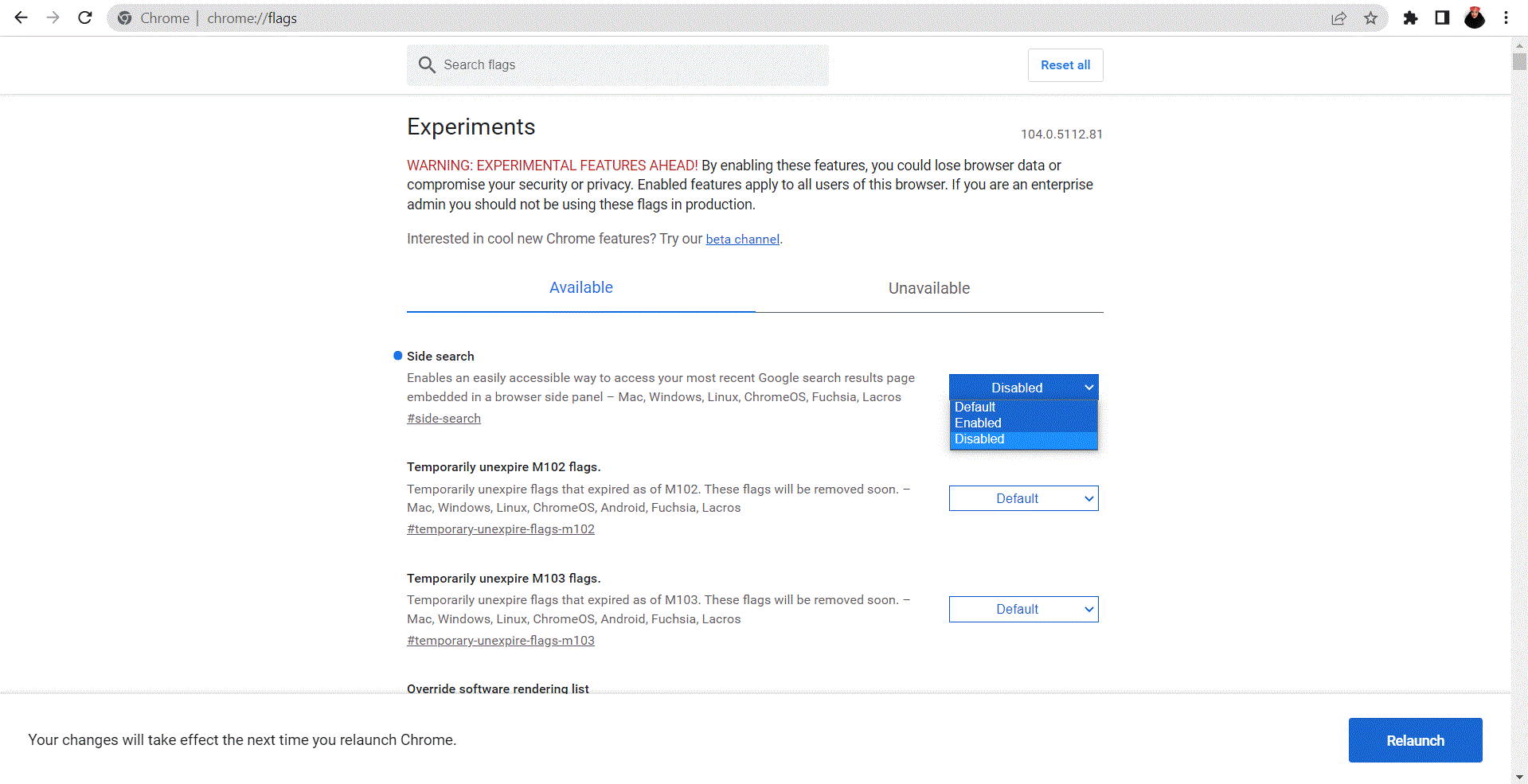The image size is (1528, 784).
Task: Click the Side search flag title
Action: click(440, 356)
